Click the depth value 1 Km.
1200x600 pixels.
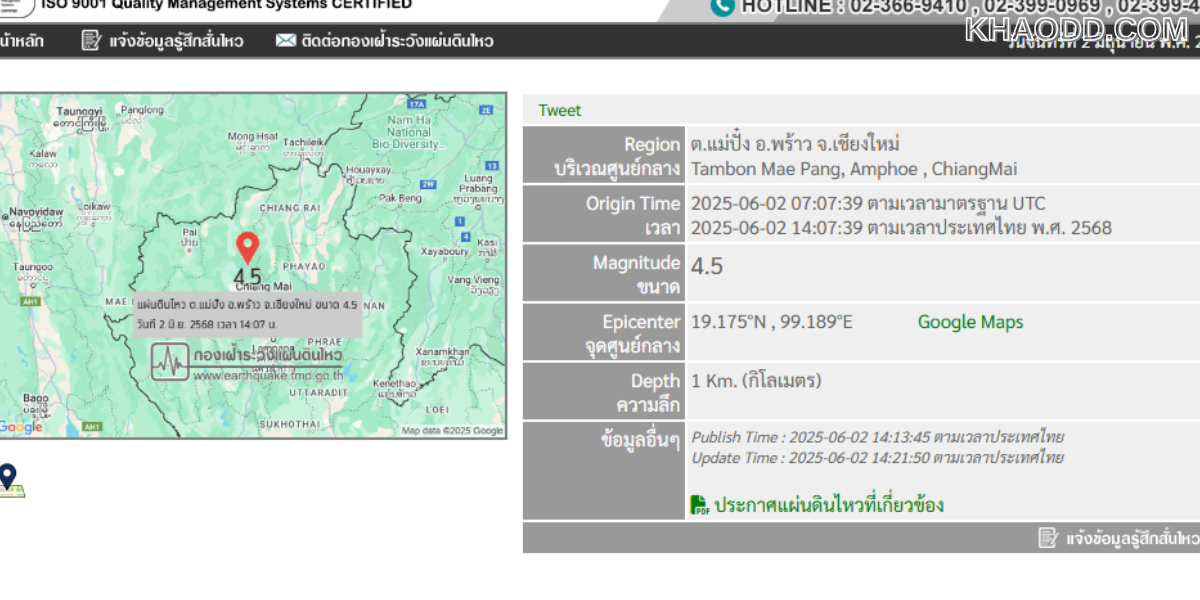point(756,381)
